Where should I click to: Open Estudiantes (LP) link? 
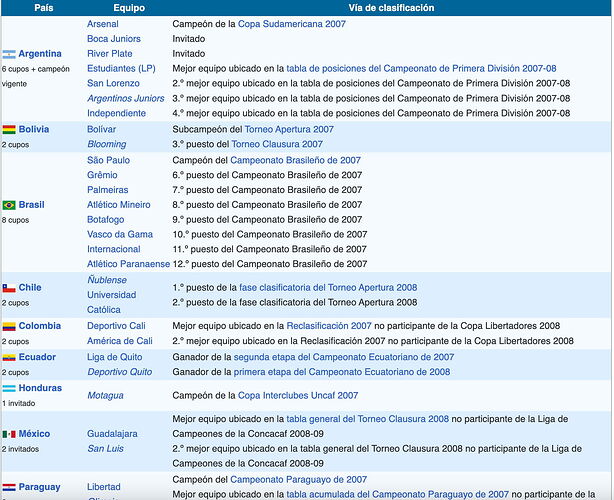(x=121, y=69)
